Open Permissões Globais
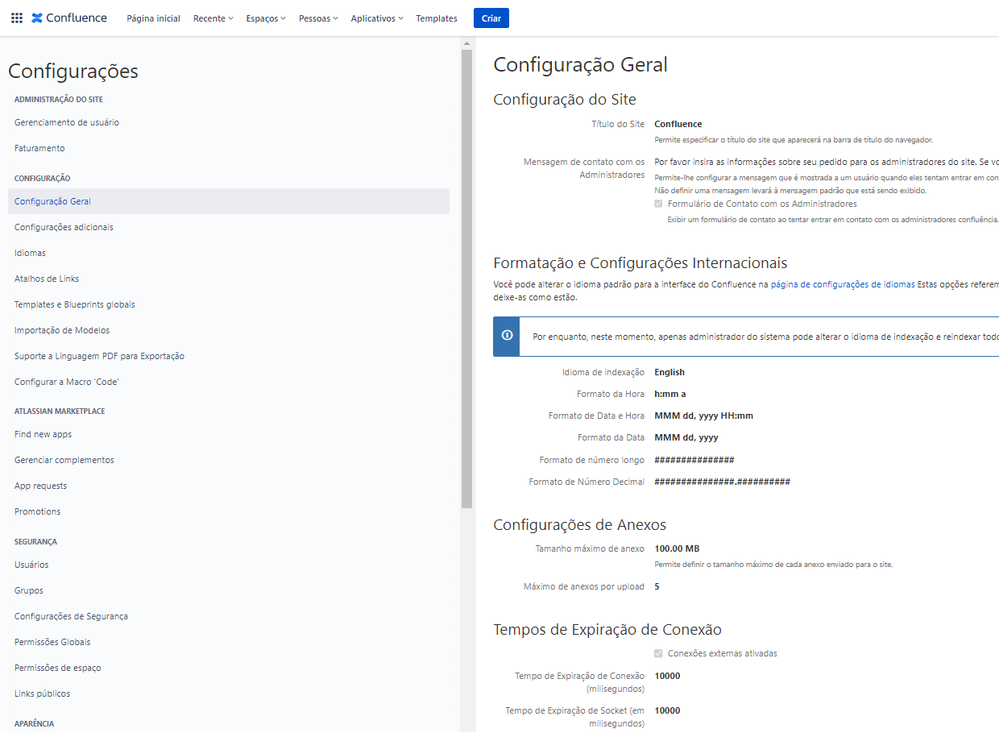Image resolution: width=999 pixels, height=732 pixels. 52,642
